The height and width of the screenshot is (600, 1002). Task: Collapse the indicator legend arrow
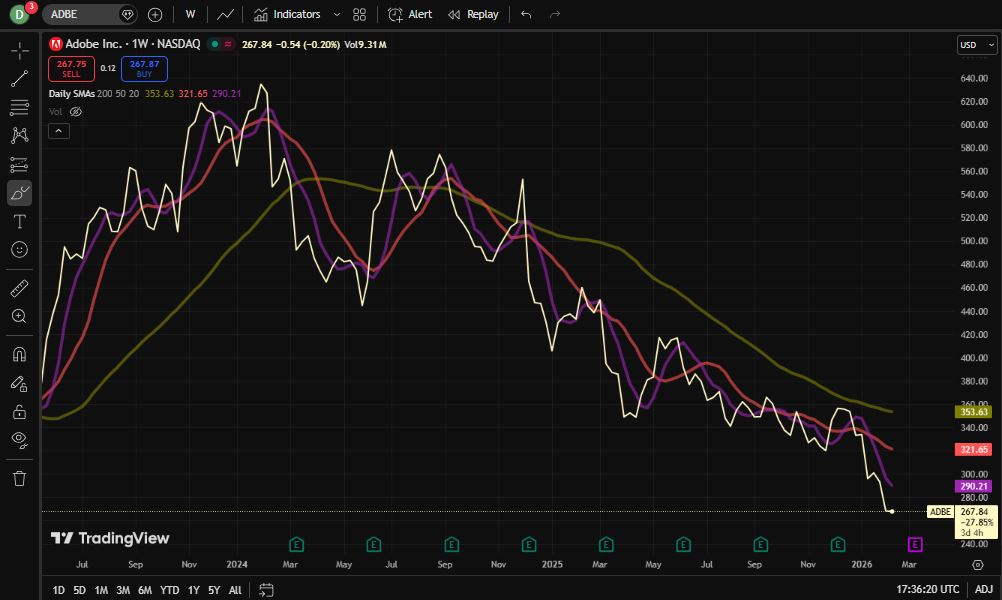[59, 131]
